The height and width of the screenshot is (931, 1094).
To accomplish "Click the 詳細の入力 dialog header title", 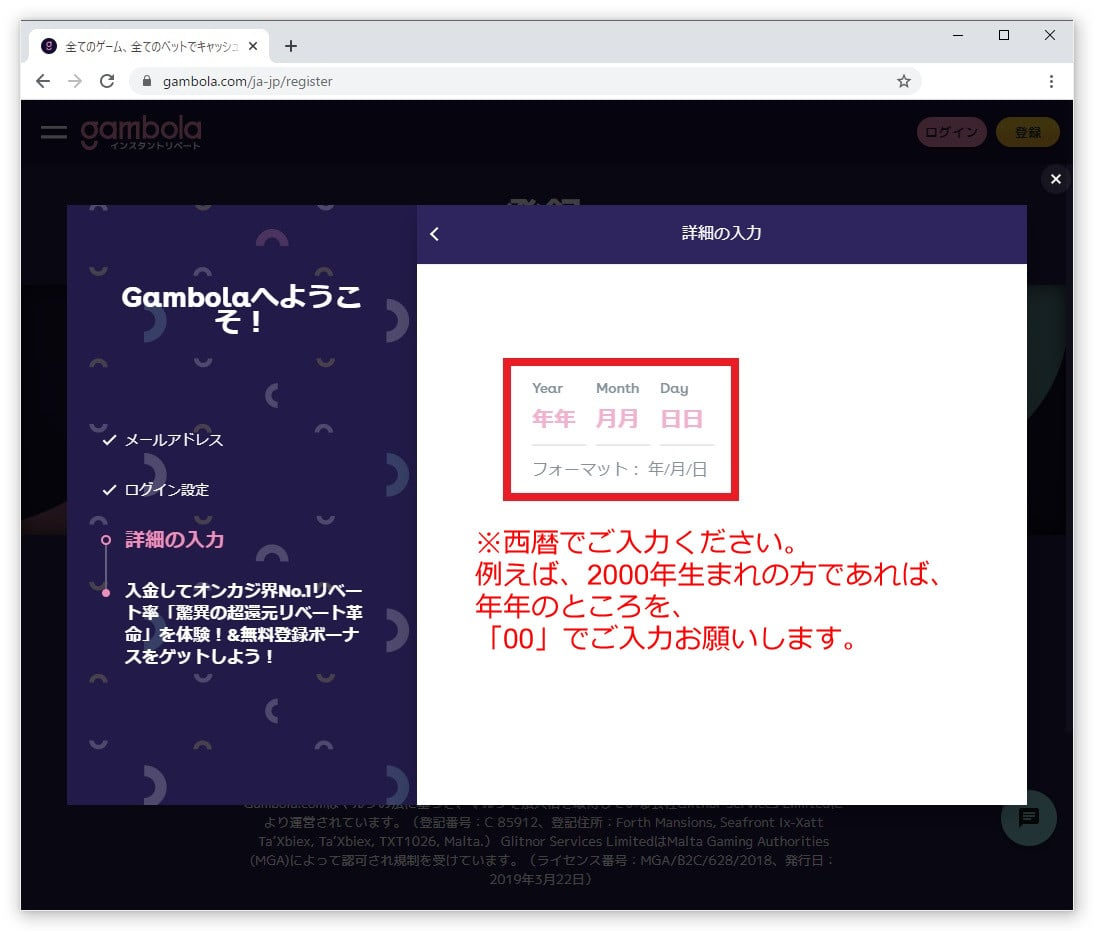I will [721, 233].
